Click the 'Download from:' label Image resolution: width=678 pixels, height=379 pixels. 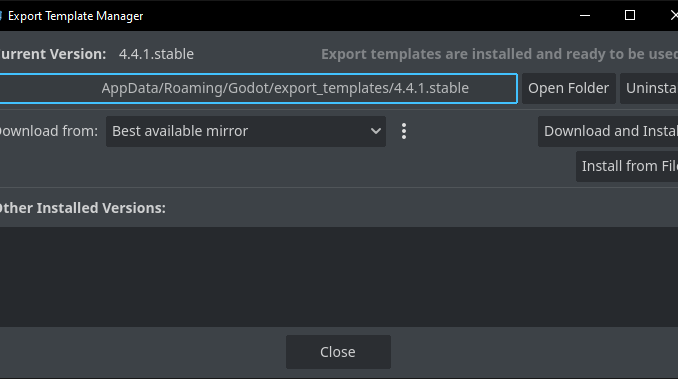(x=49, y=131)
